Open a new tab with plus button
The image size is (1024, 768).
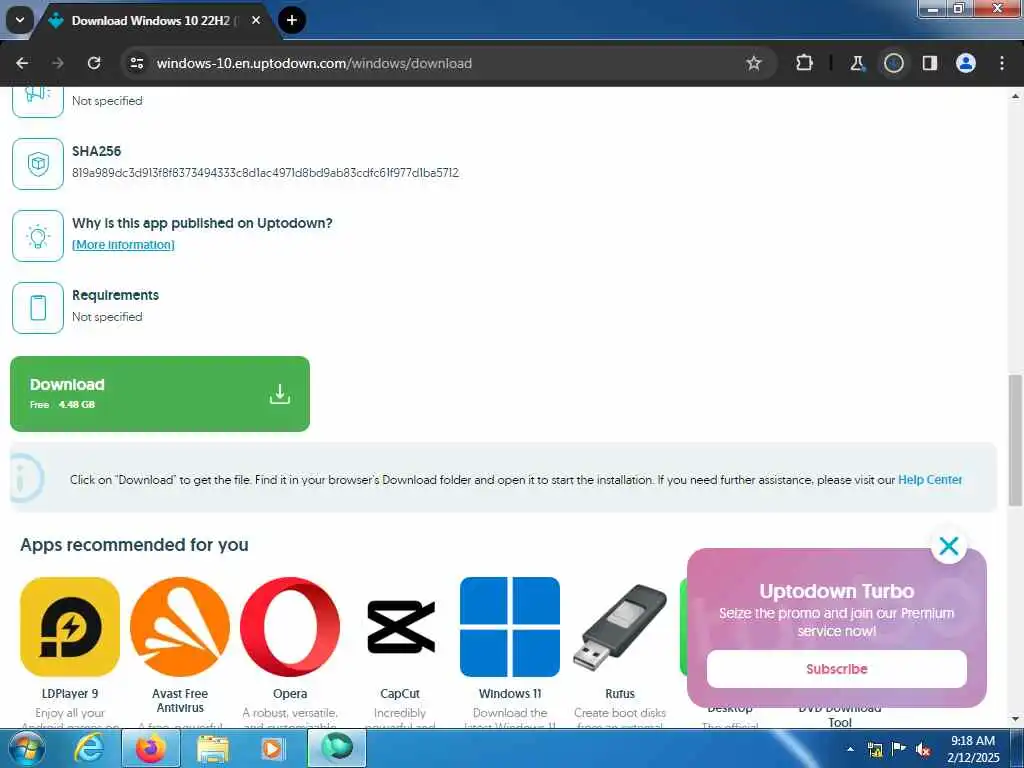292,20
